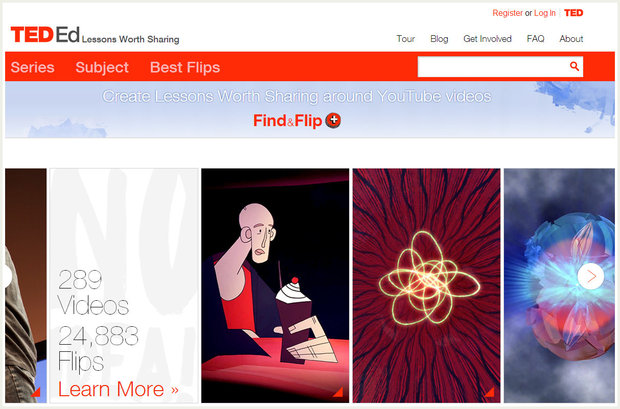This screenshot has width=620, height=409.
Task: Click the Find & Flip plus icon
Action: (333, 120)
